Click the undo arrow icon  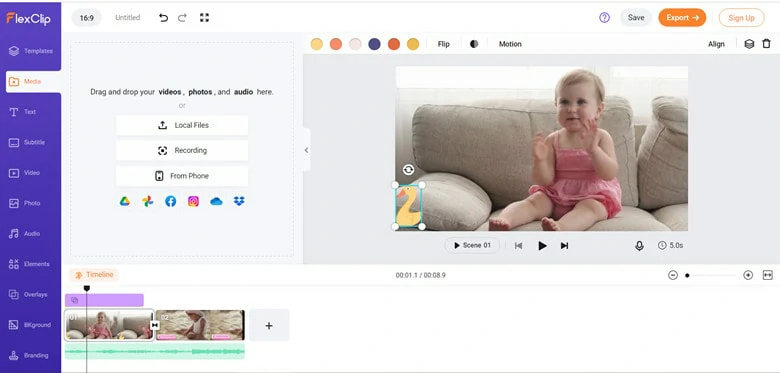[x=163, y=18]
